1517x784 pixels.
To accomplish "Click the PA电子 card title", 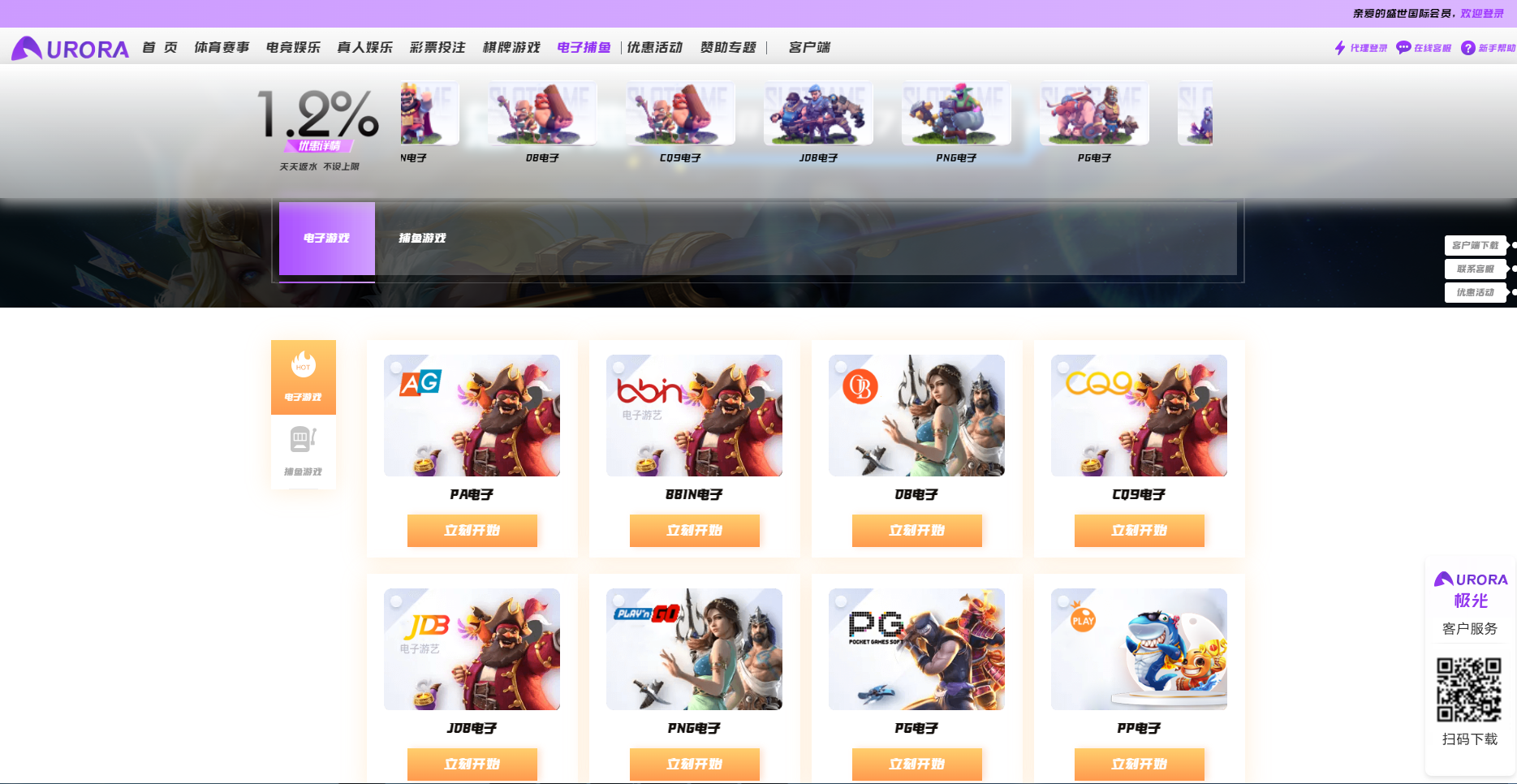I will click(472, 494).
